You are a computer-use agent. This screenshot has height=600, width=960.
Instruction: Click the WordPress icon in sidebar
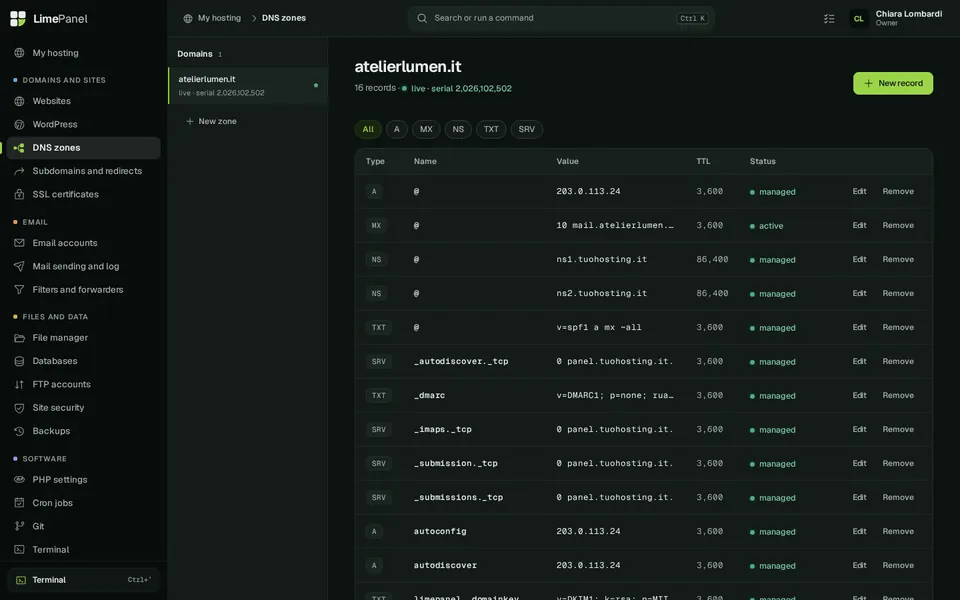coord(20,124)
